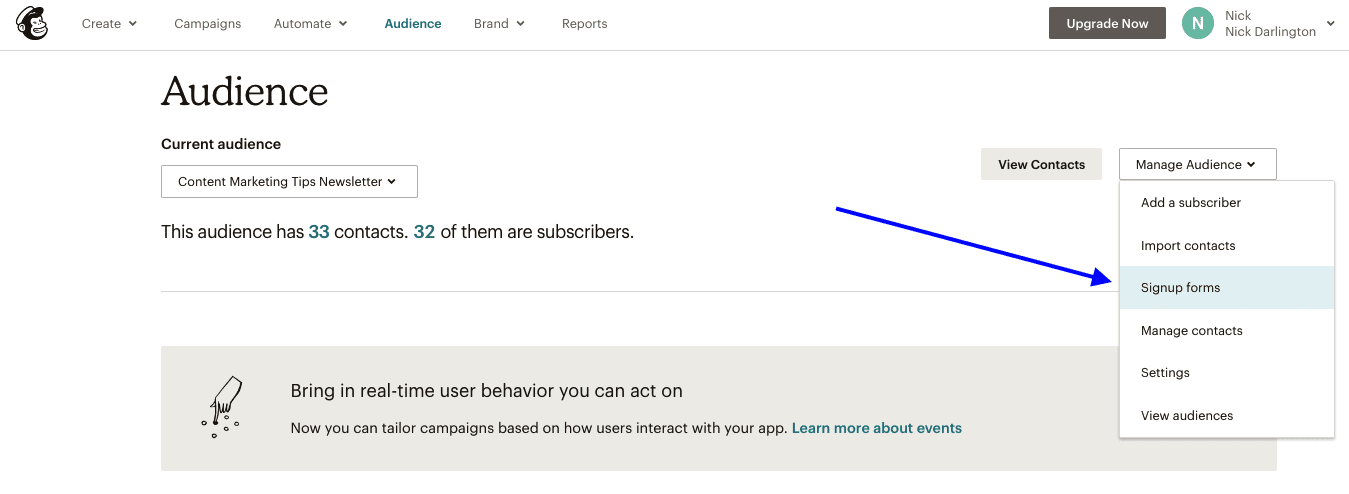
Task: Expand the Automate menu
Action: (x=311, y=23)
